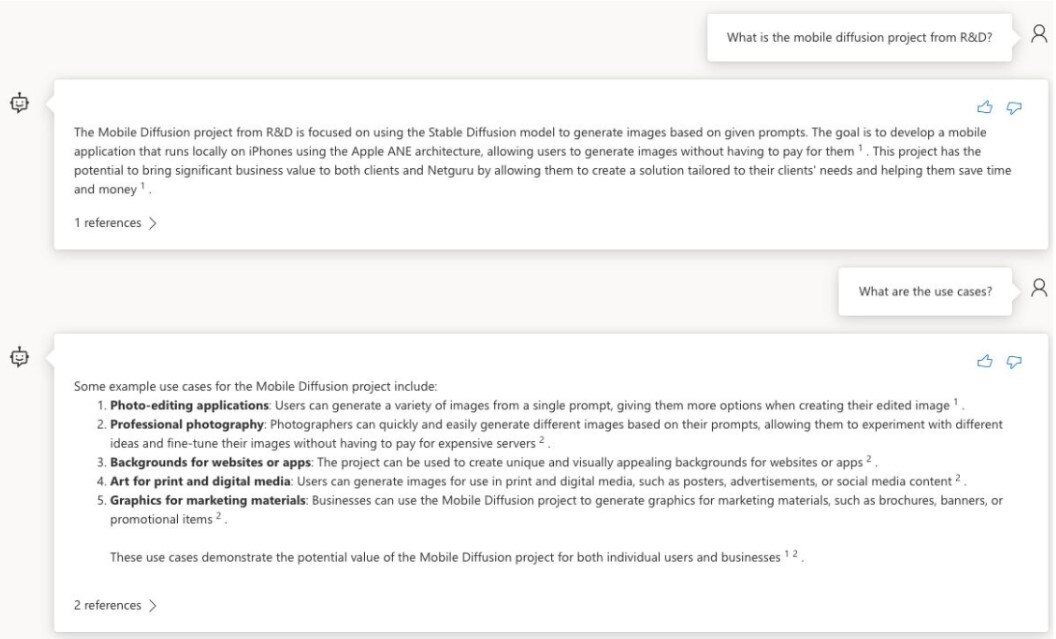Open citation 1 after "edited image"
The image size is (1056, 639).
(955, 402)
